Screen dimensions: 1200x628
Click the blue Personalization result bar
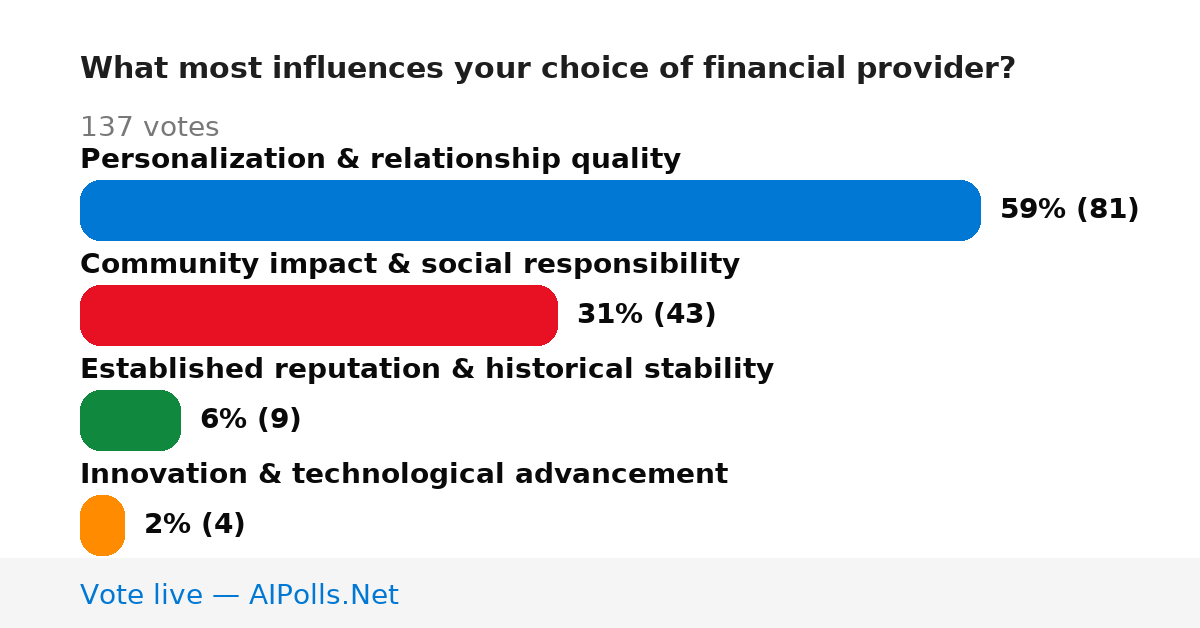(x=530, y=210)
